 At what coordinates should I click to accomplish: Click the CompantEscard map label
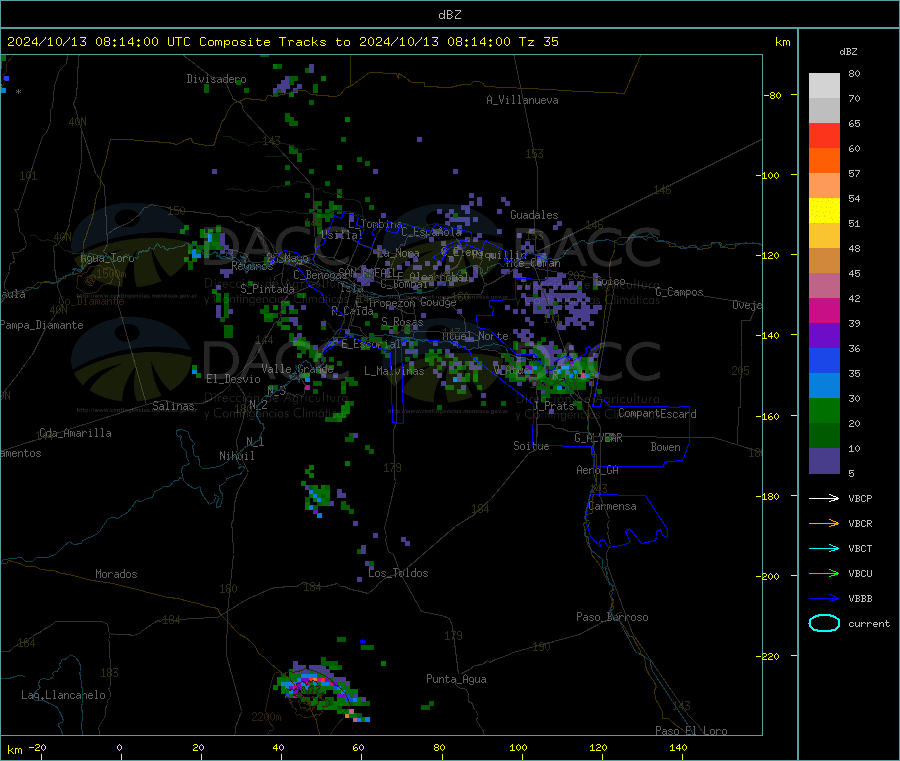[657, 413]
